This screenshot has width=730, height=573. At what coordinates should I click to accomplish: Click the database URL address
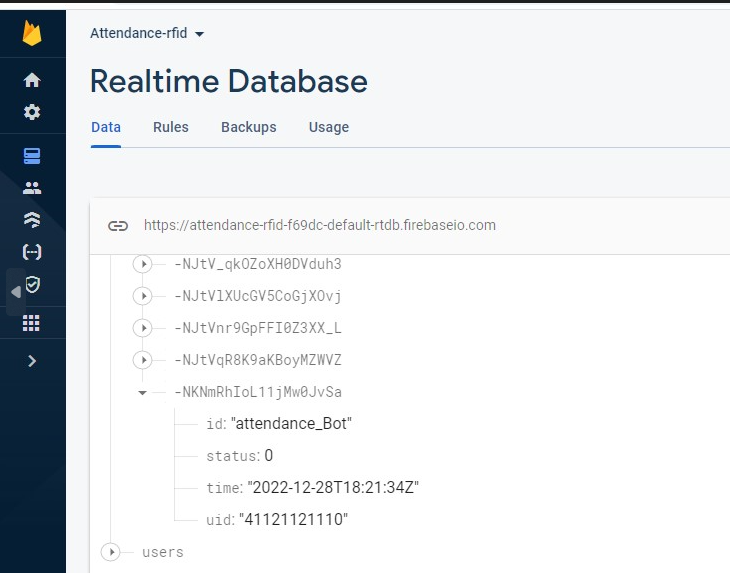click(320, 225)
